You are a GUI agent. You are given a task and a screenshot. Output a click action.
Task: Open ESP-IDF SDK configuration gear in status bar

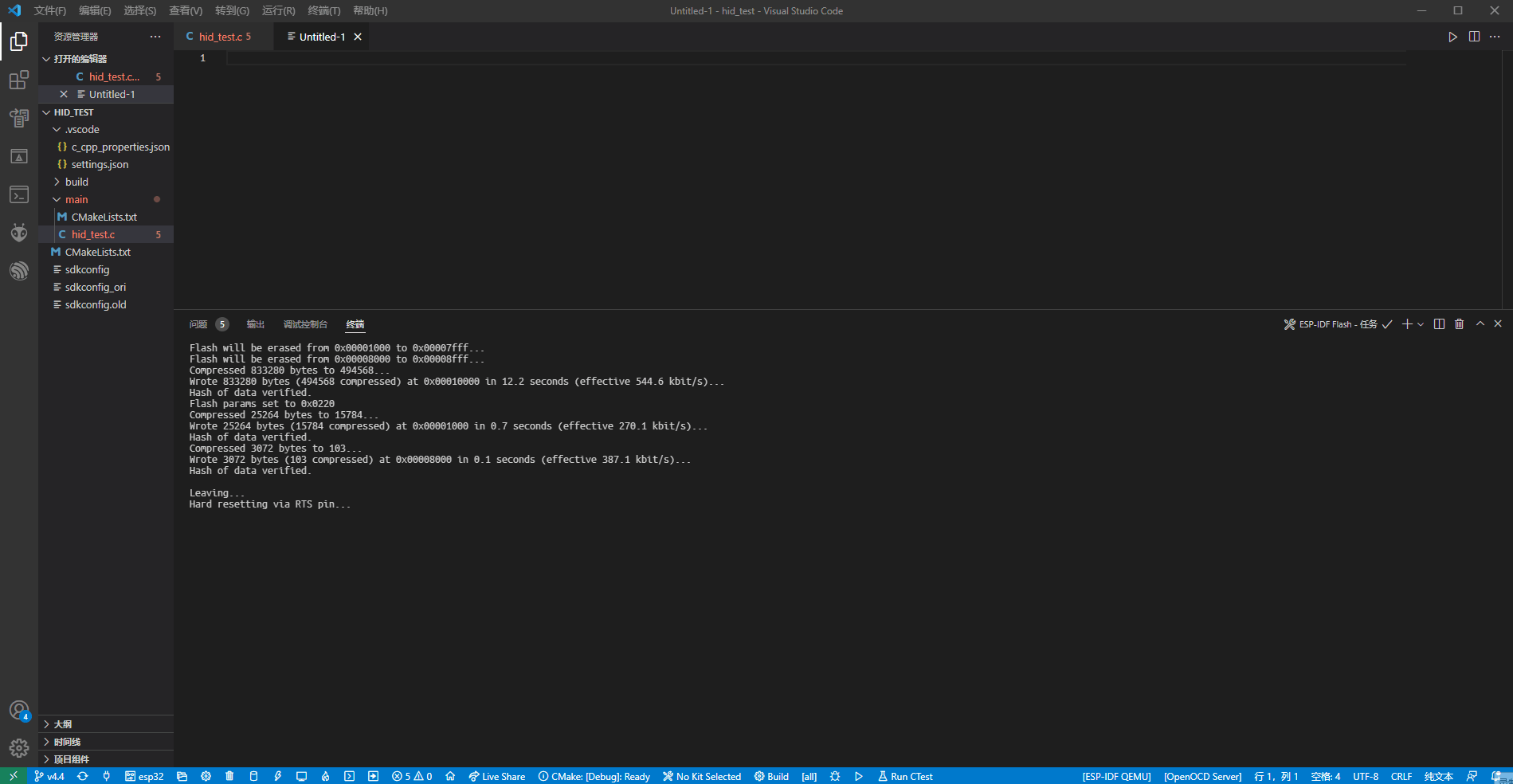click(206, 775)
